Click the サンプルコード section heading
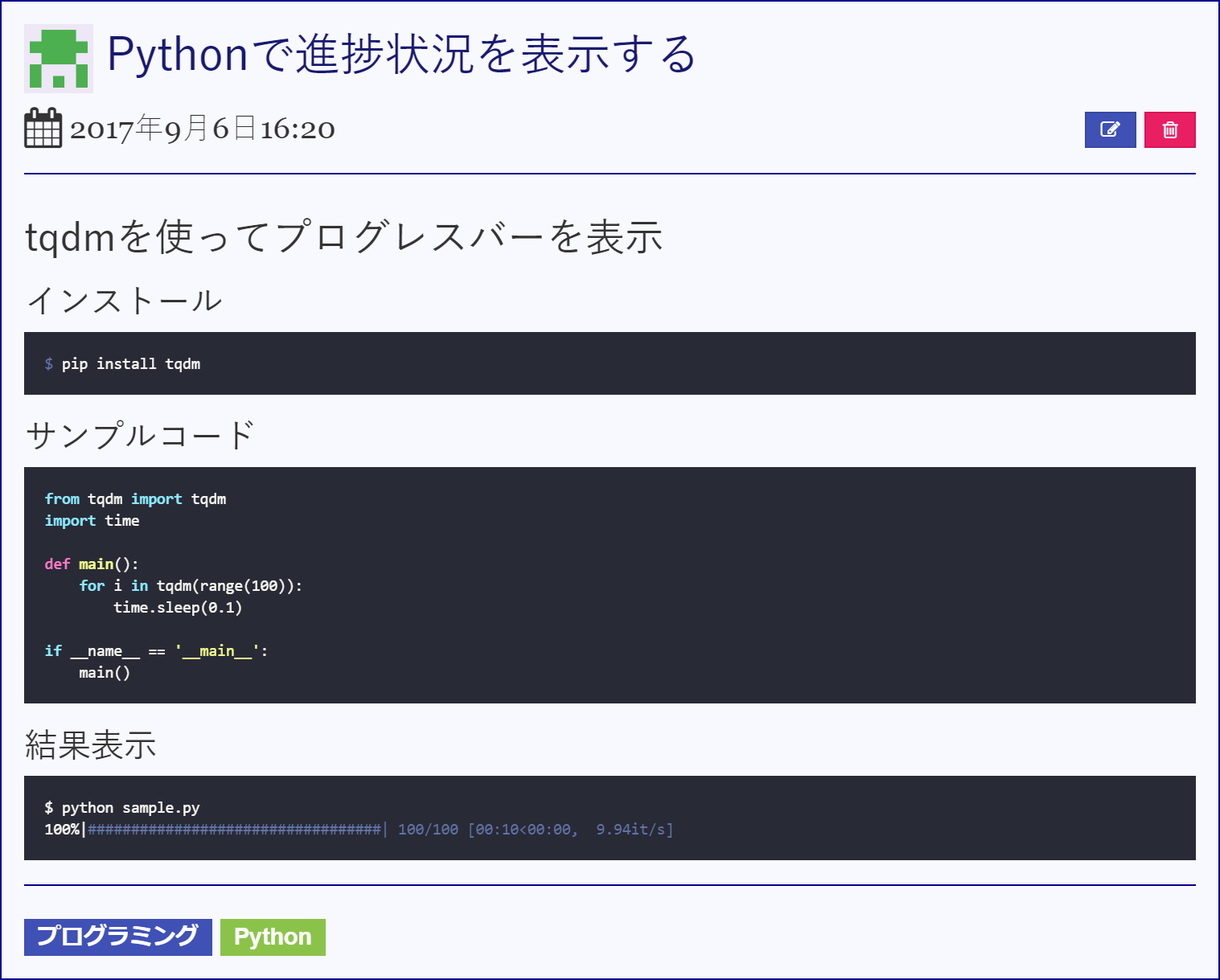Image resolution: width=1220 pixels, height=980 pixels. [140, 436]
